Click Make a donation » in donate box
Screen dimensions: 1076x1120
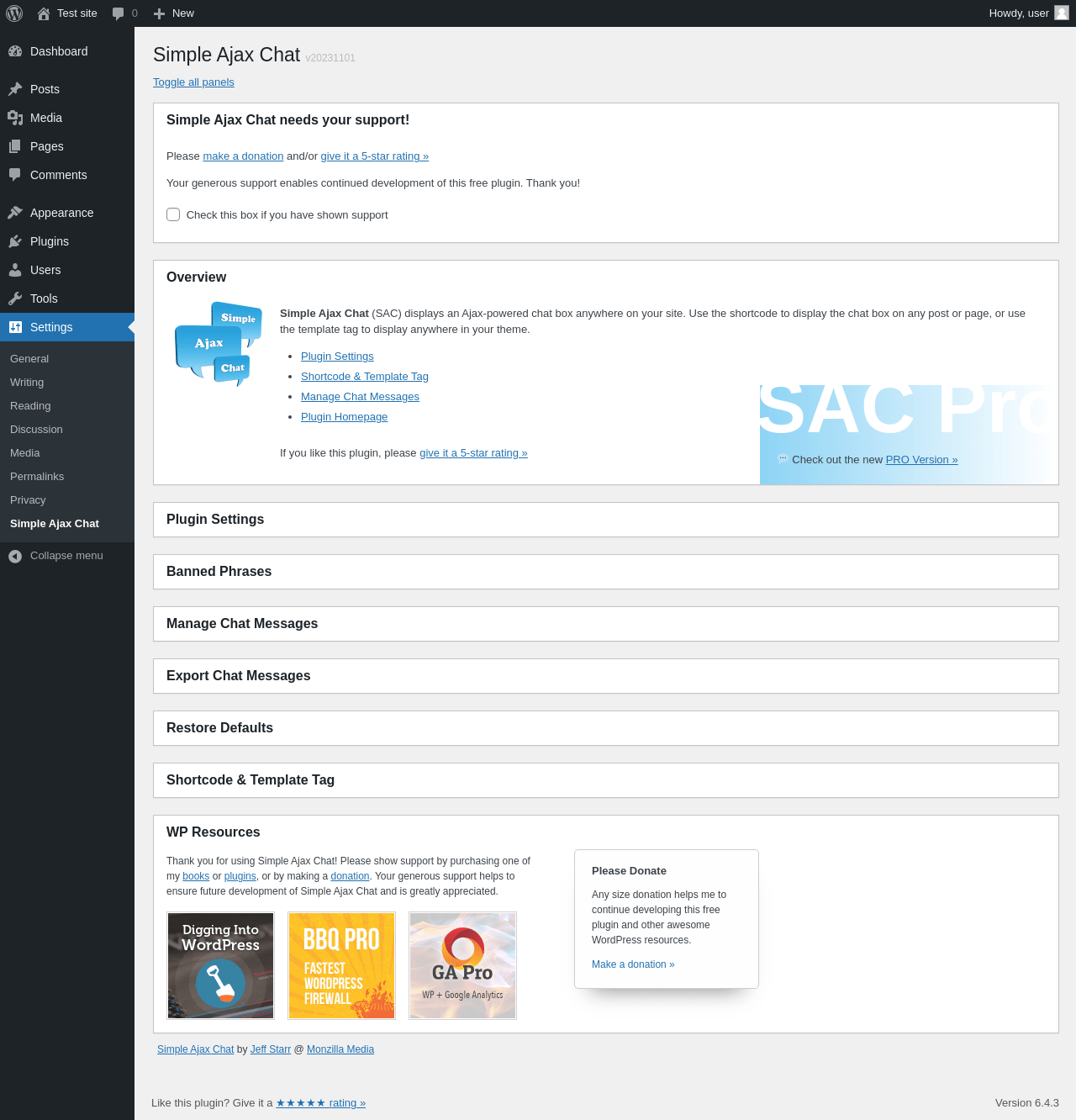[633, 964]
